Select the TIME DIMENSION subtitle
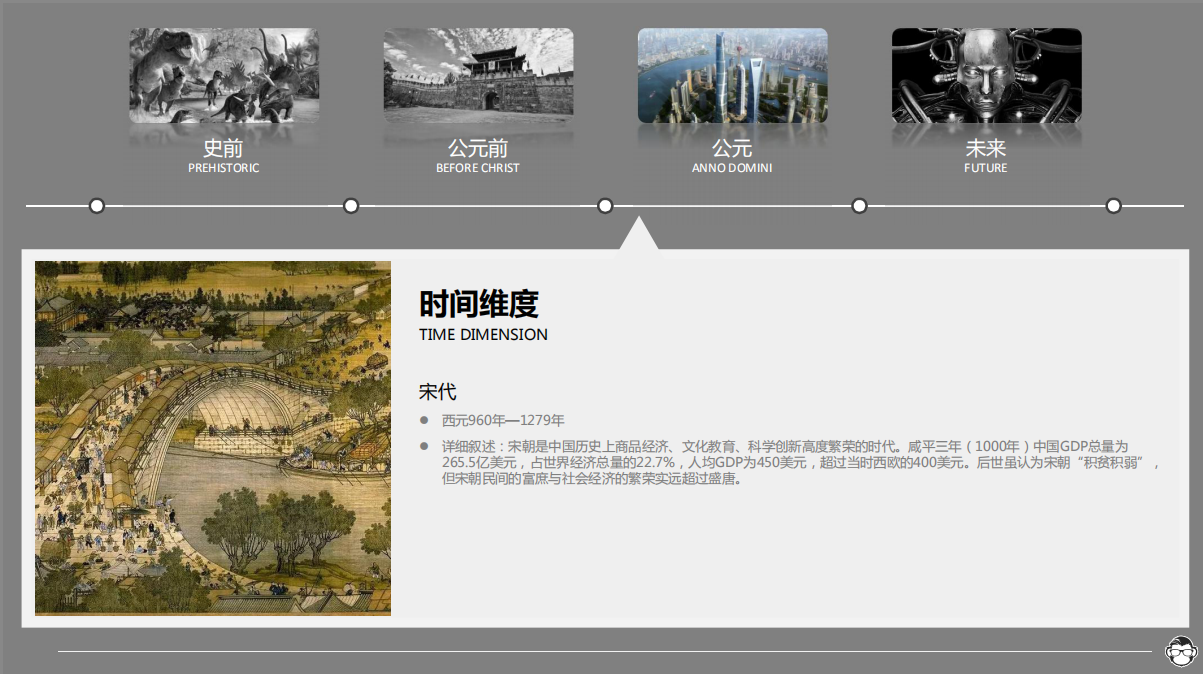 click(483, 335)
